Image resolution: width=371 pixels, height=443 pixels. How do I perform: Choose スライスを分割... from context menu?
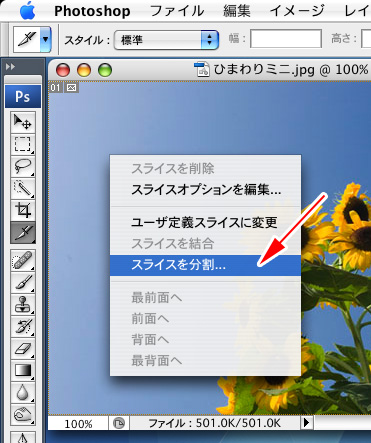pos(205,265)
